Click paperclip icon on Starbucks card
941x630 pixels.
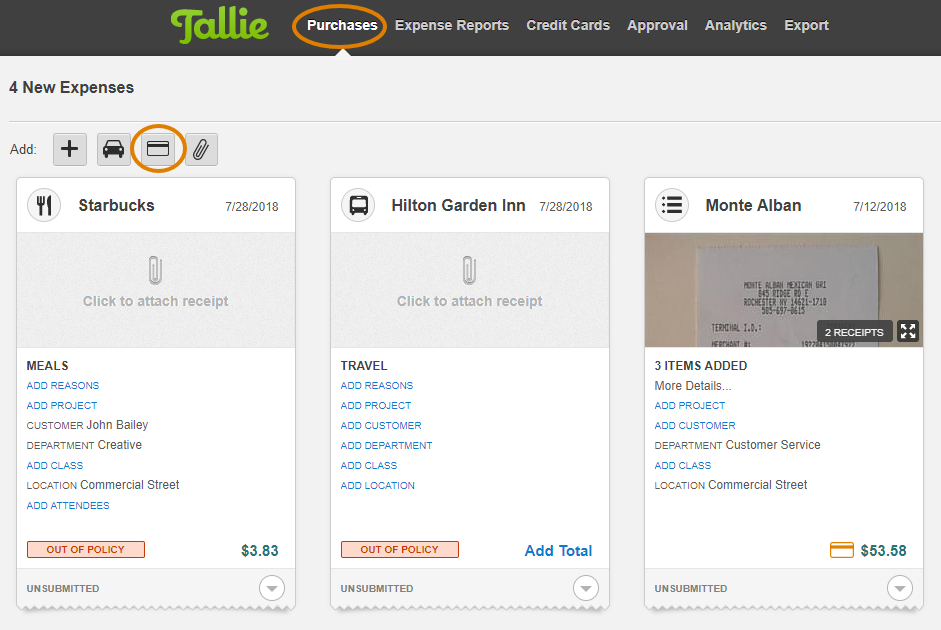pyautogui.click(x=155, y=270)
